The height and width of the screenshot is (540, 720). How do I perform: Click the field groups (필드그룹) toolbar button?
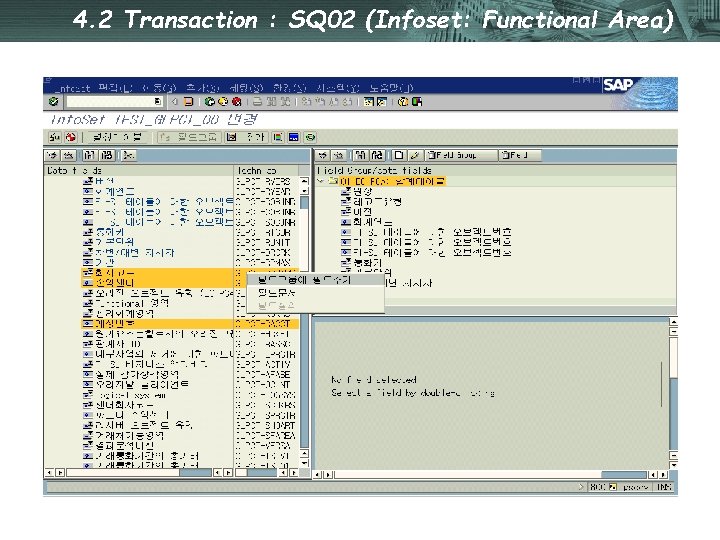189,137
